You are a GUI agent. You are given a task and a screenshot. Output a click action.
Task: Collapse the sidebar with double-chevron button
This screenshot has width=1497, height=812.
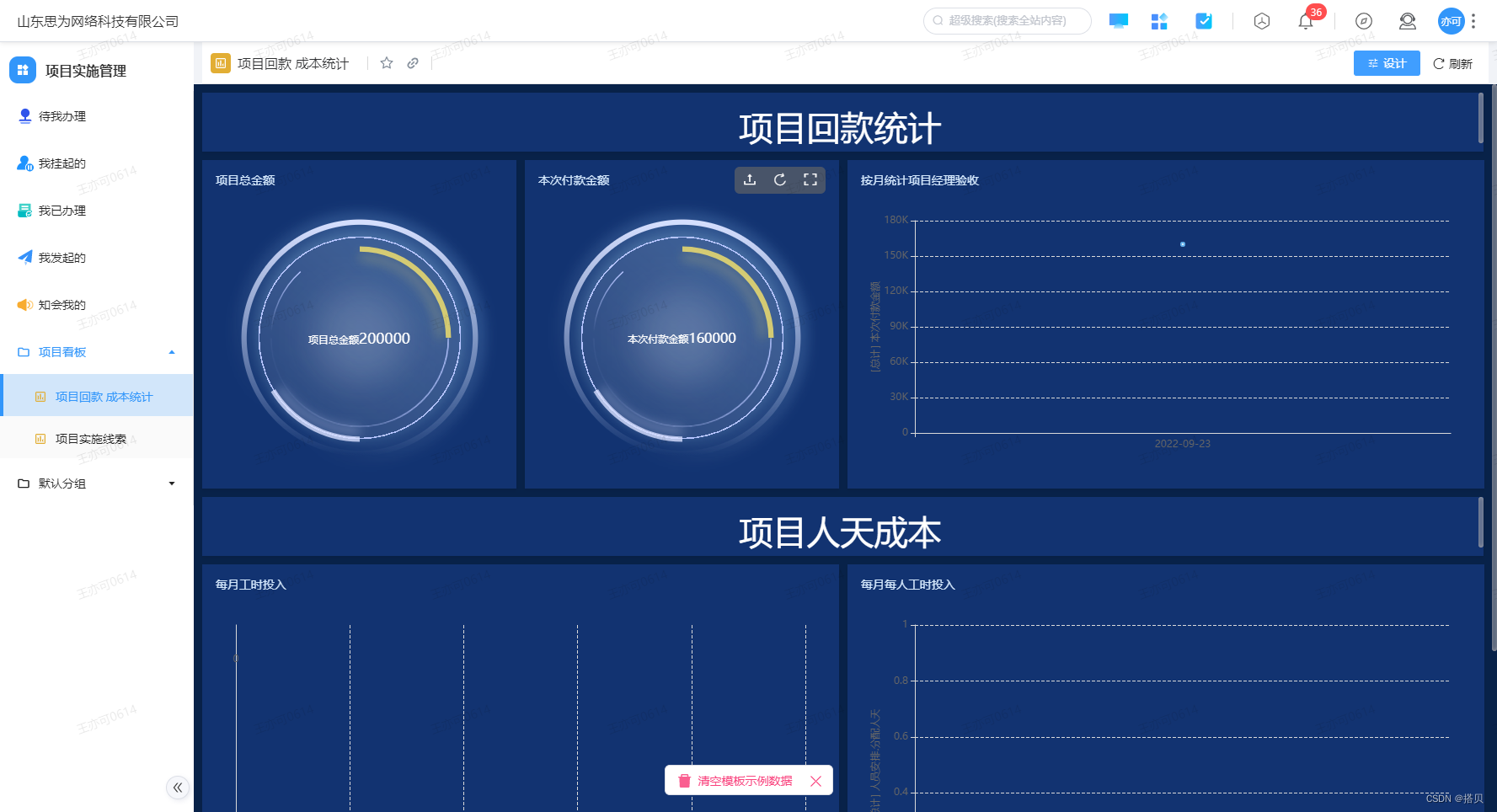click(178, 788)
